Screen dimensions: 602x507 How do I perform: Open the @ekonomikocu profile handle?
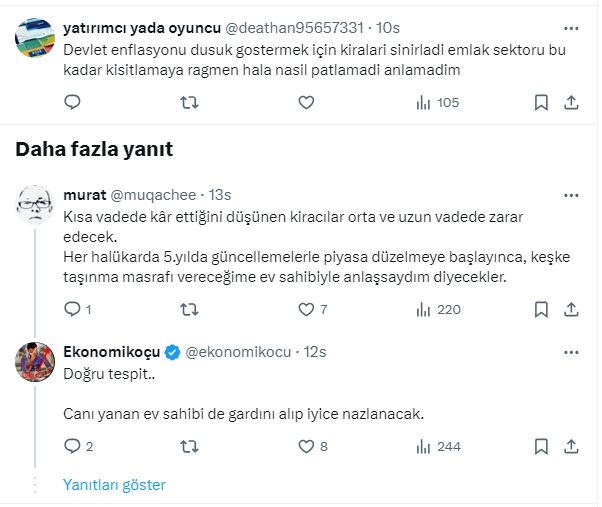(x=238, y=352)
